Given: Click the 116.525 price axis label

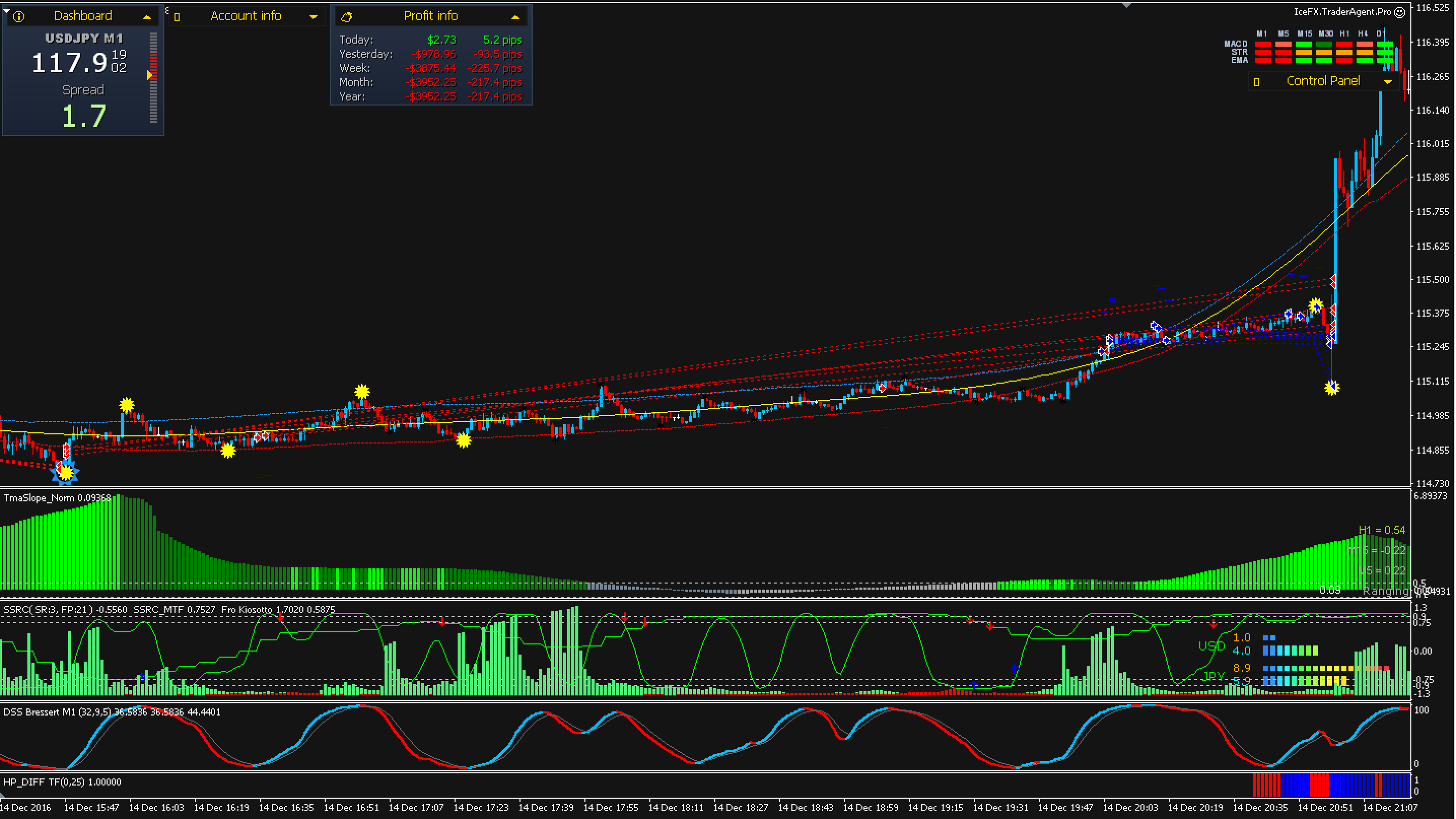Looking at the screenshot, I should 1432,8.
